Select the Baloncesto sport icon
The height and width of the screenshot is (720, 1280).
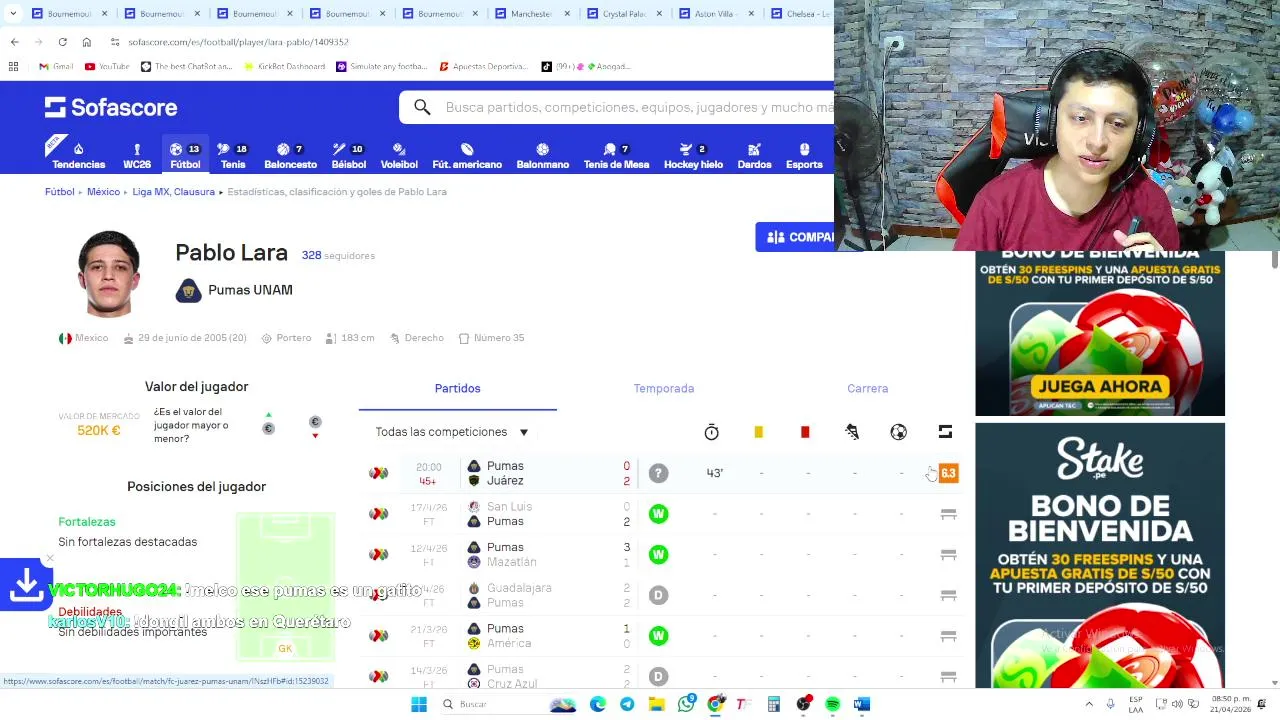coord(290,155)
